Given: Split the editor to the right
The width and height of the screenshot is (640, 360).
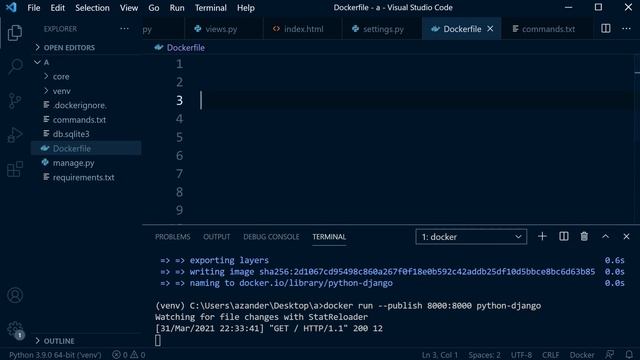Looking at the screenshot, I should coord(606,29).
